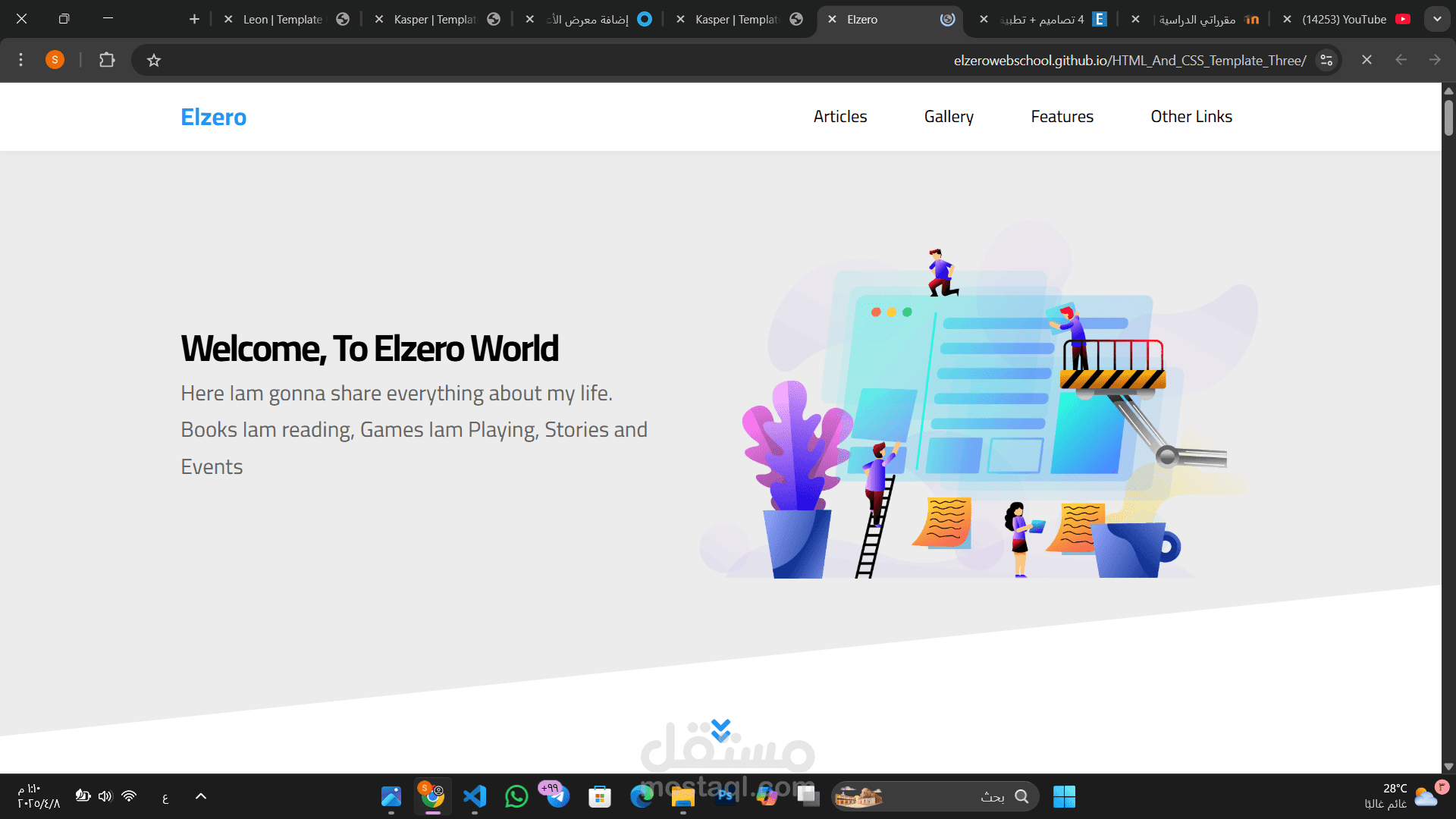The height and width of the screenshot is (819, 1456).
Task: Open Telegram from the taskbar
Action: pos(557,796)
